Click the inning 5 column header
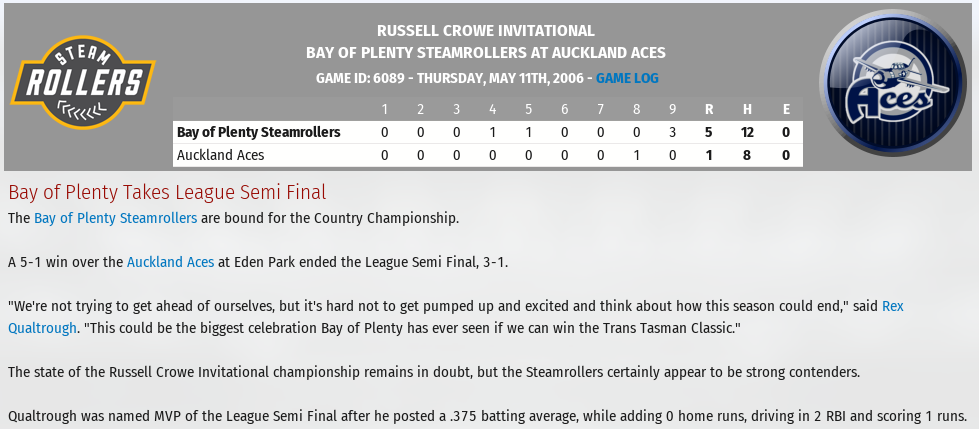This screenshot has width=979, height=429. pos(528,110)
